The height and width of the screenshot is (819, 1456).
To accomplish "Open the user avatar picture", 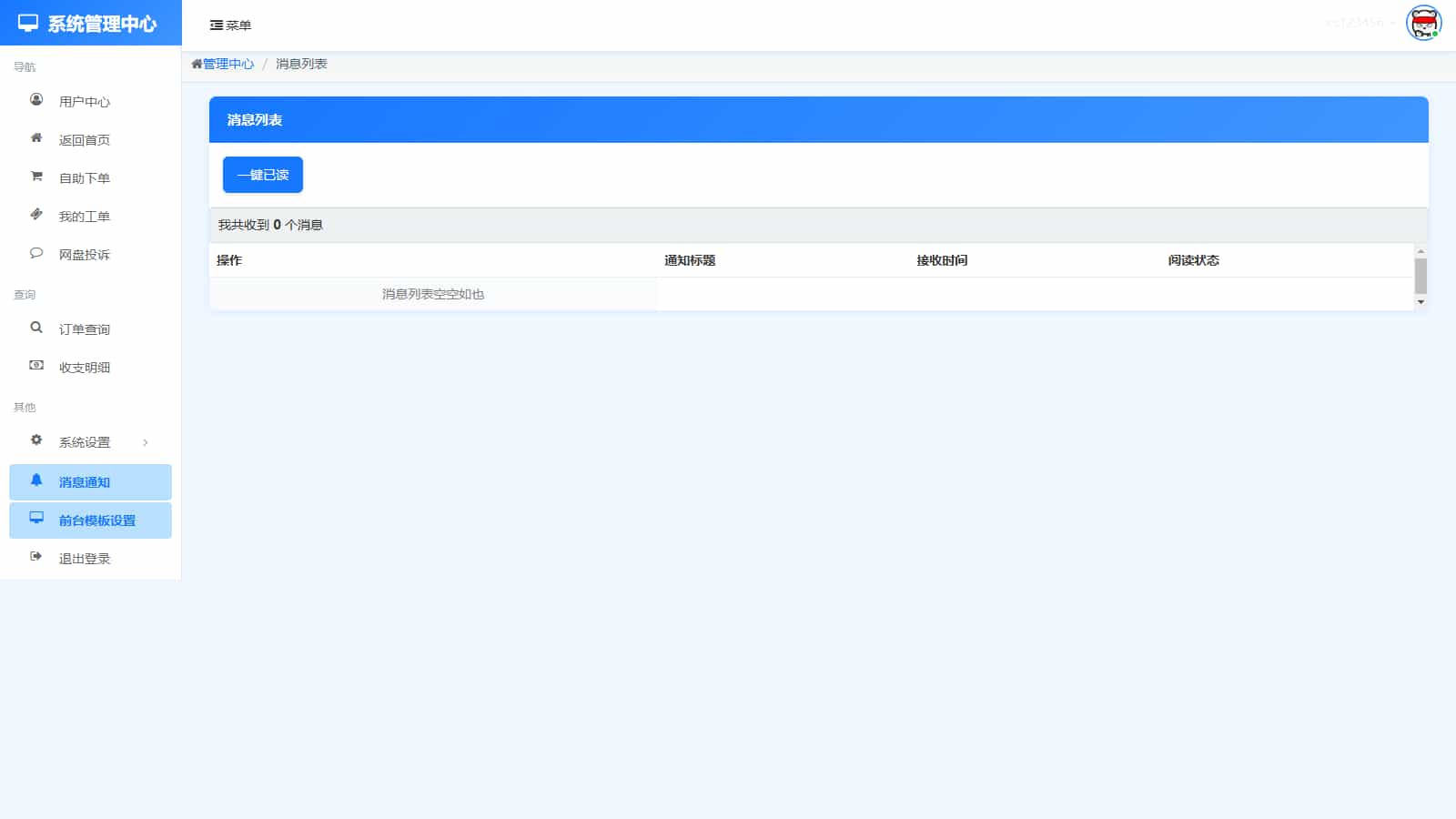I will click(1423, 23).
